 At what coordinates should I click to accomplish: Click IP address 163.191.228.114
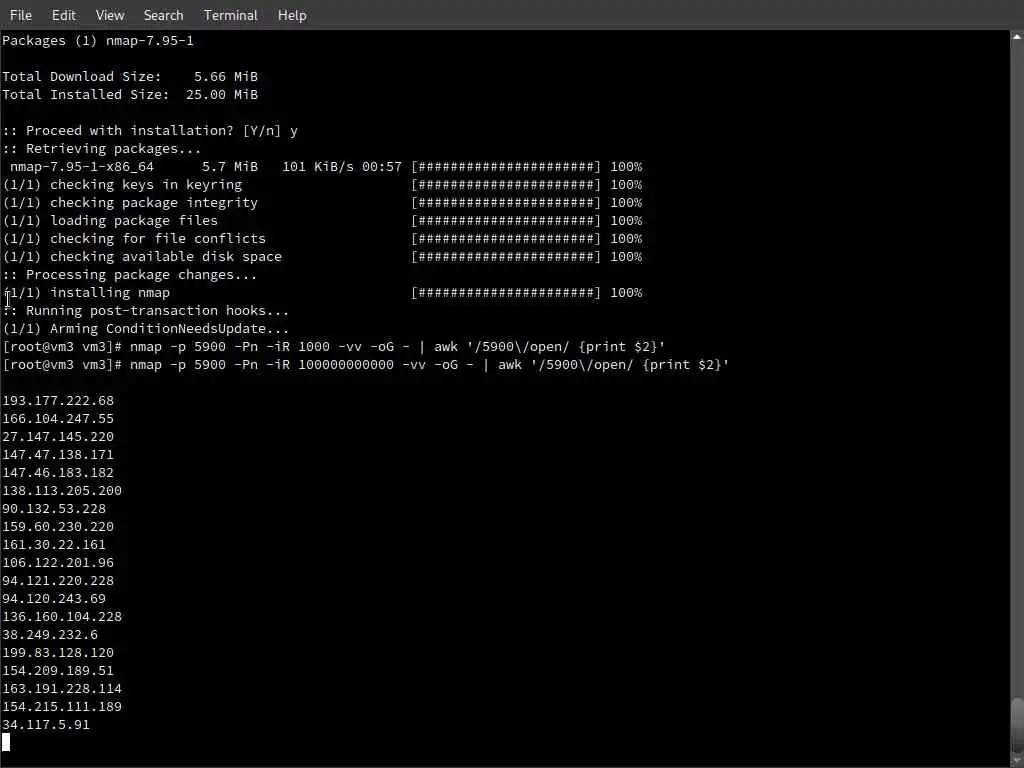tap(62, 688)
